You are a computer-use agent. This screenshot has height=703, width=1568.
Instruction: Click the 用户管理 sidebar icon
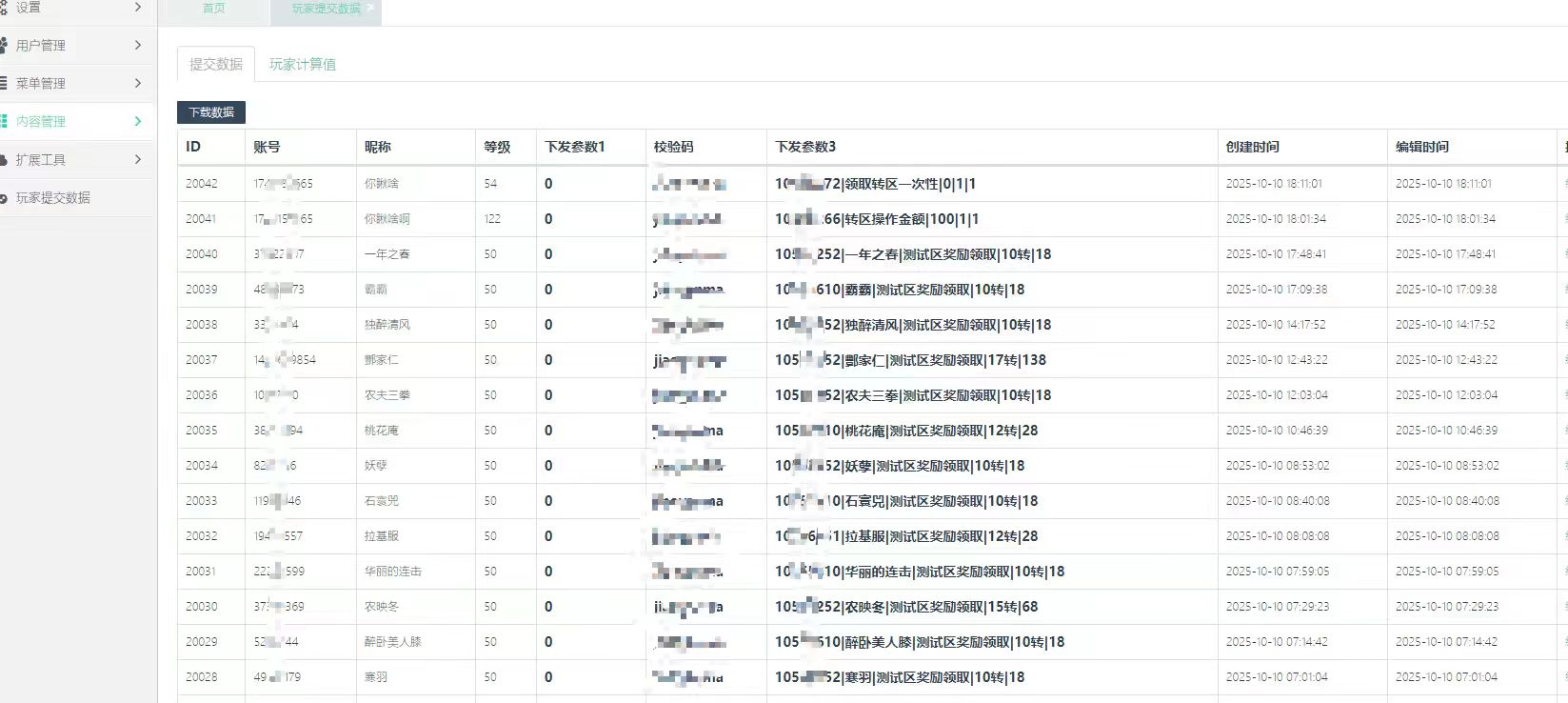pyautogui.click(x=4, y=45)
